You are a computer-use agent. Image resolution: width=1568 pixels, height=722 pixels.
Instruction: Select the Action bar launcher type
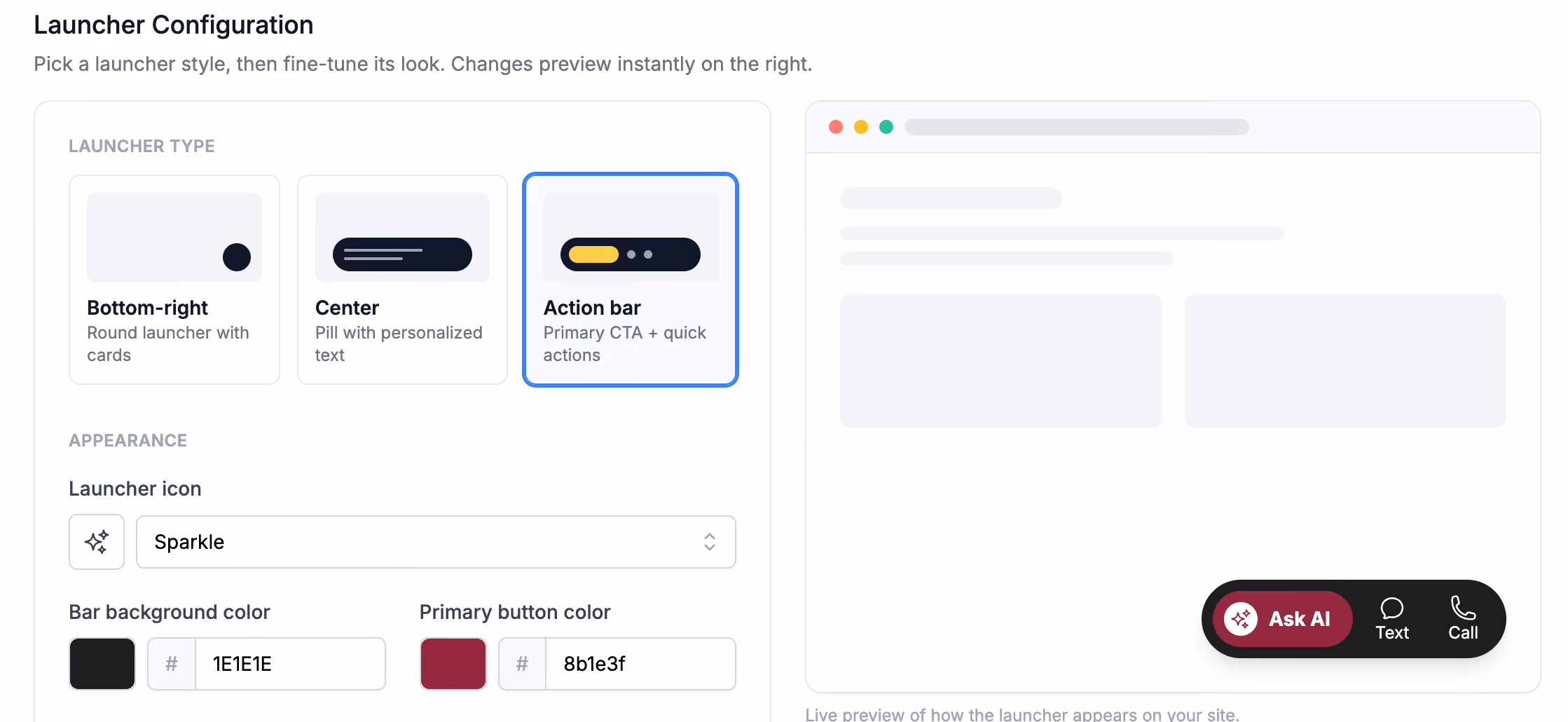click(631, 280)
